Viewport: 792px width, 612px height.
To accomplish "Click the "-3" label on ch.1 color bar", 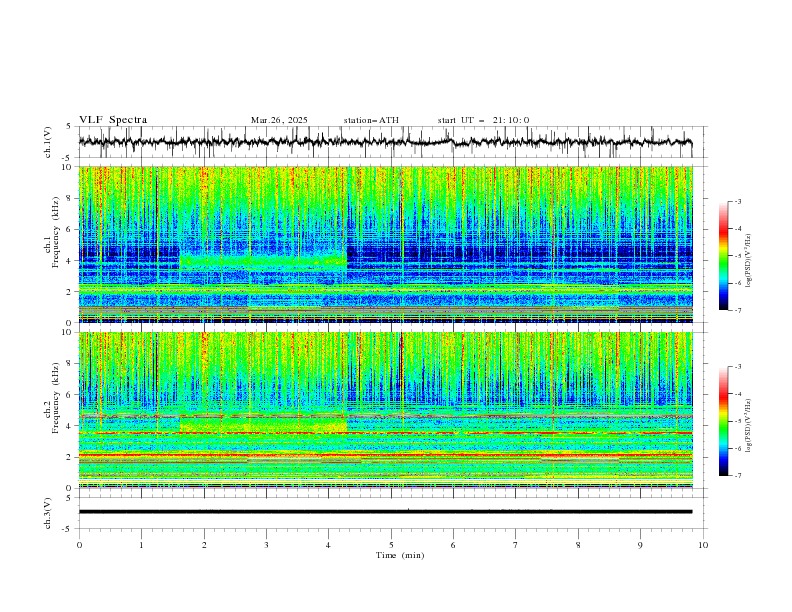I will pos(738,201).
